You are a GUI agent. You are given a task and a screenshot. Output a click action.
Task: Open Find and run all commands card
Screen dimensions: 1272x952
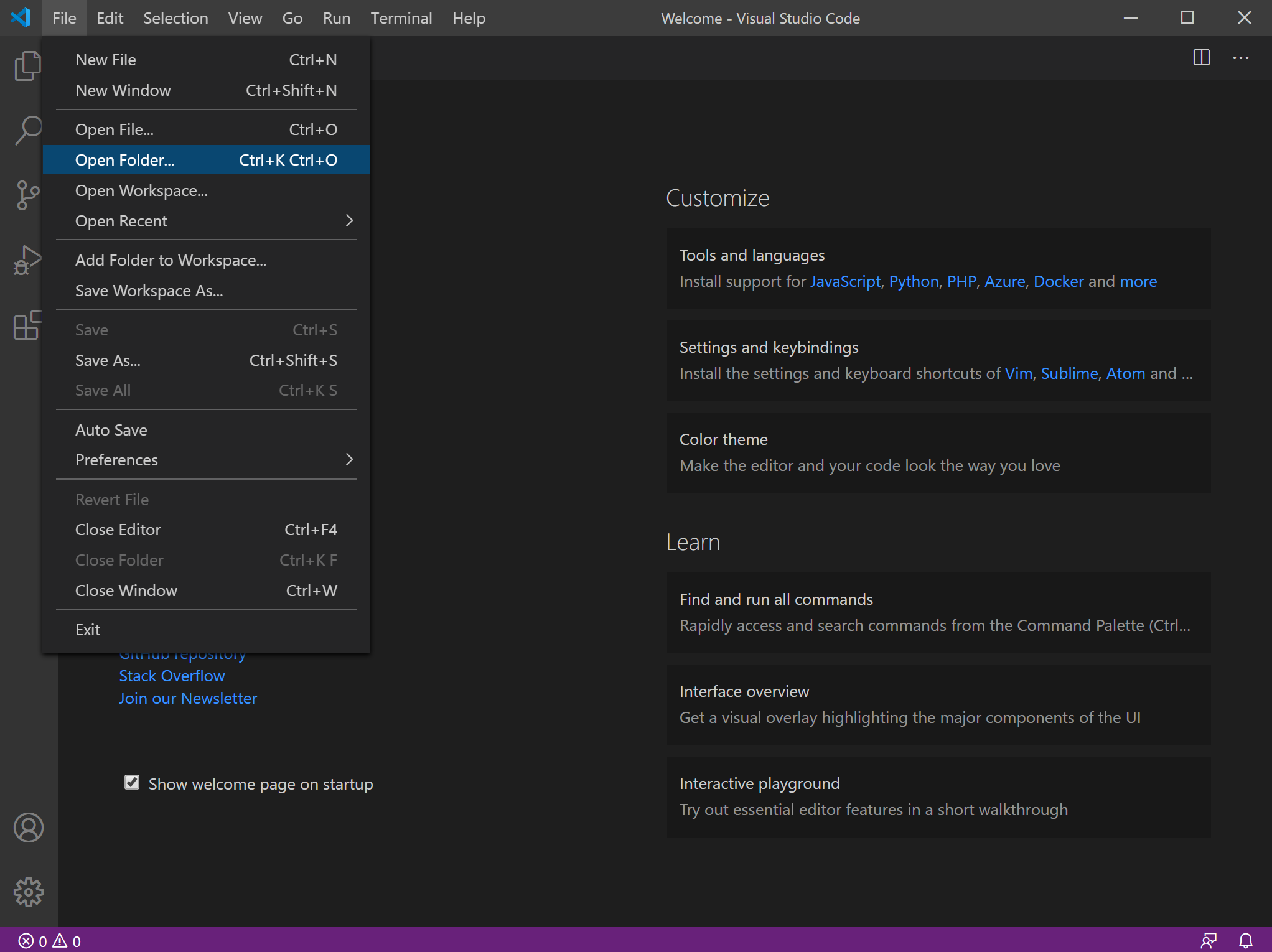click(x=938, y=612)
